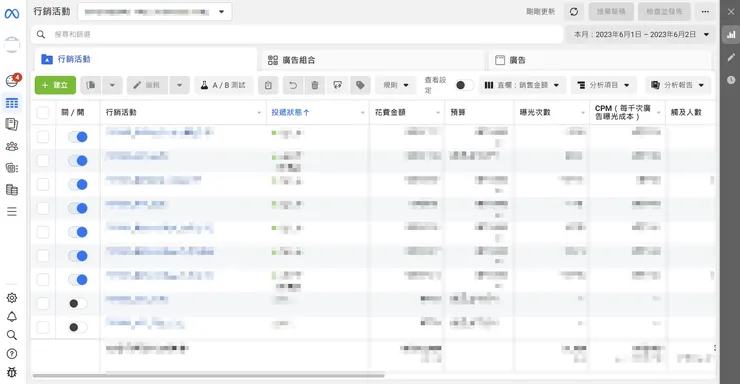
Task: Open the 本月 date range dropdown
Action: (641, 34)
